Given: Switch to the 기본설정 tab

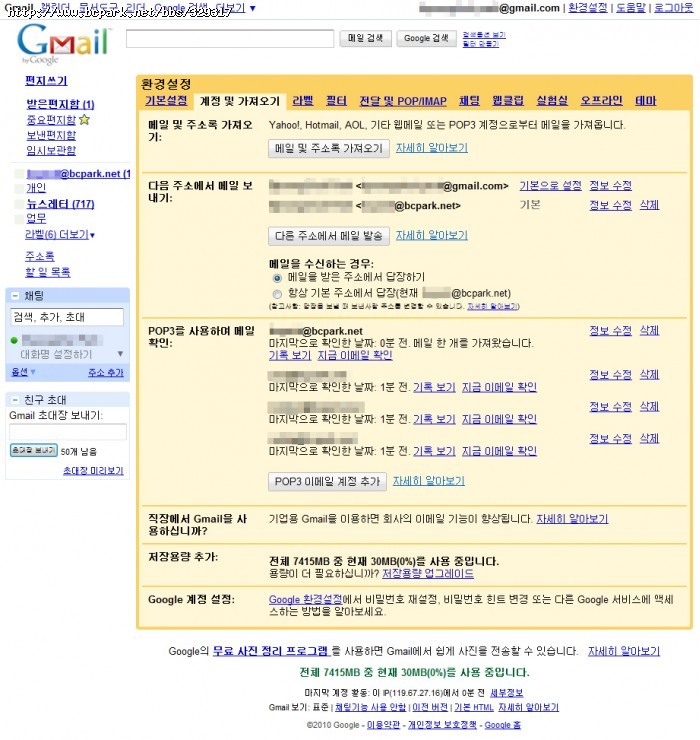Looking at the screenshot, I should (166, 101).
